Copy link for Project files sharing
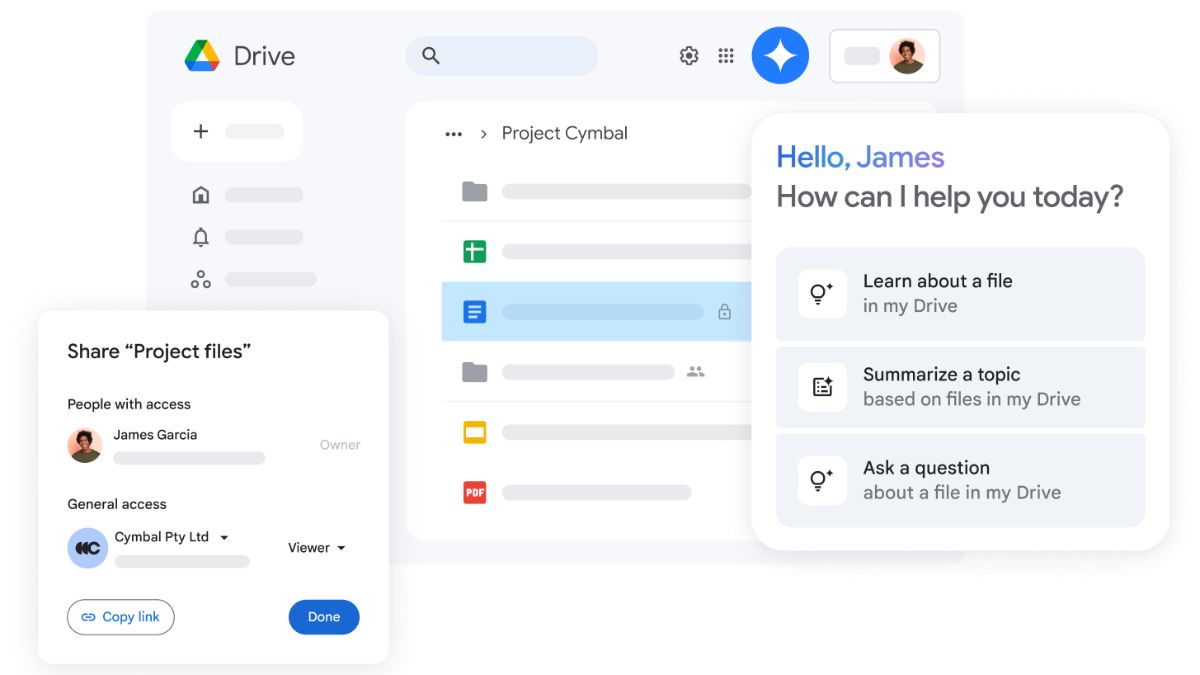Screen dimensions: 1200x675 click(120, 617)
